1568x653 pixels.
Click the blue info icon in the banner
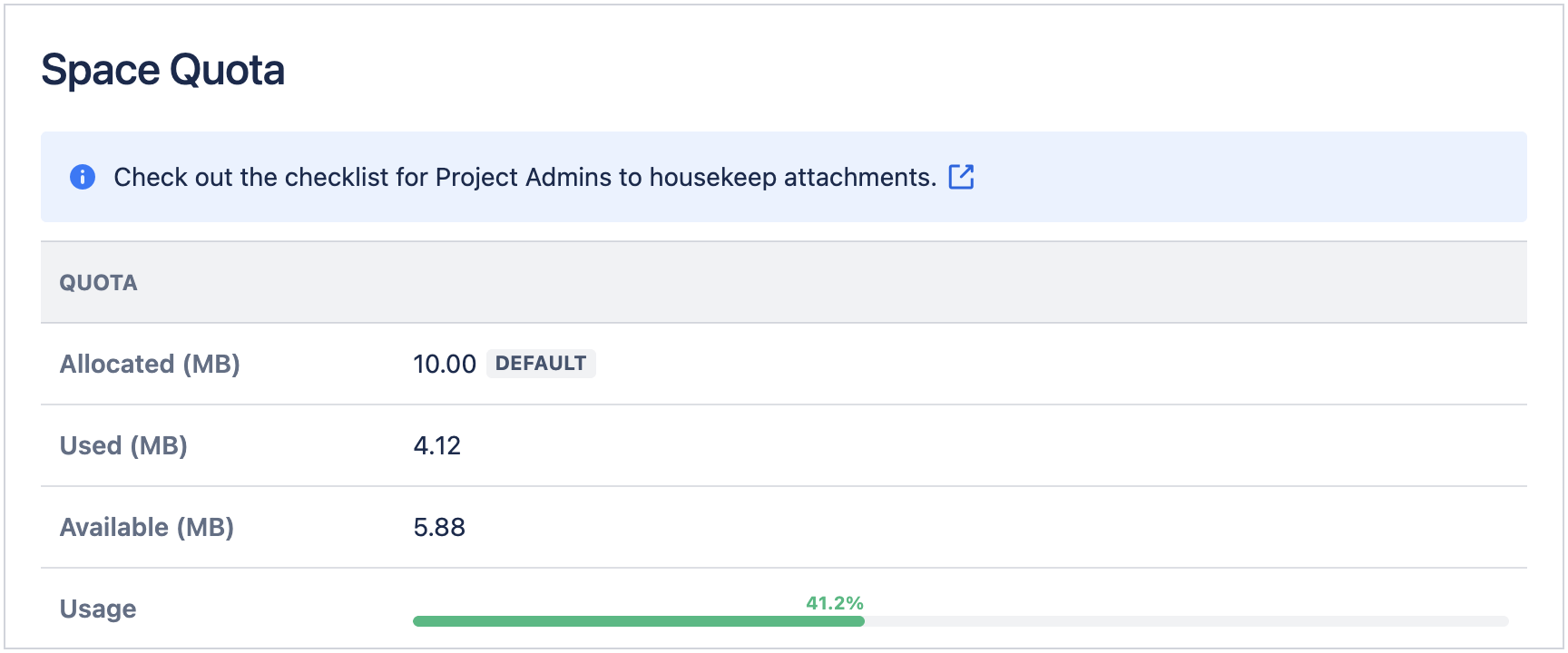pos(83,177)
